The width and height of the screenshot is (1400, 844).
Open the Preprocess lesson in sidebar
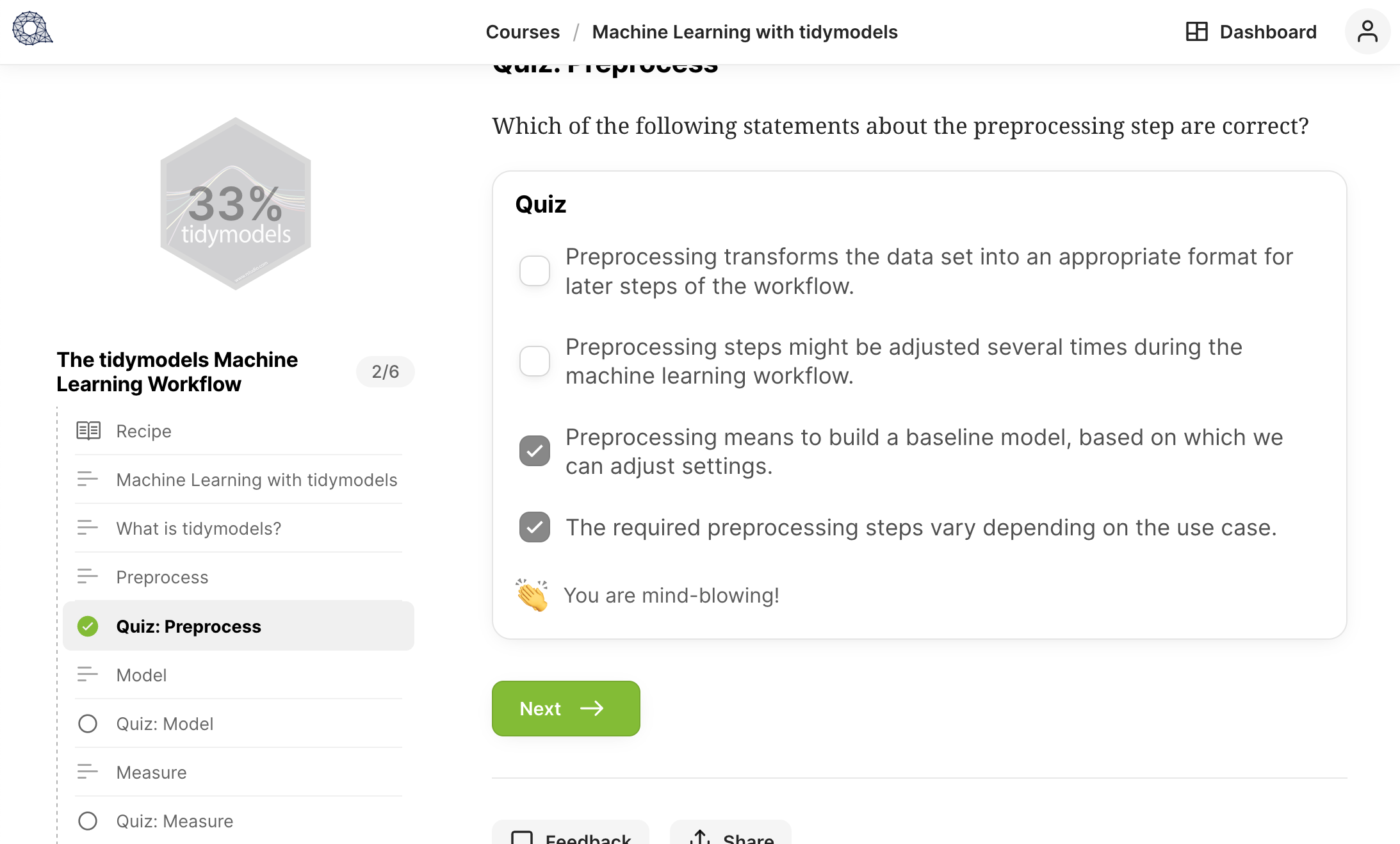click(238, 577)
